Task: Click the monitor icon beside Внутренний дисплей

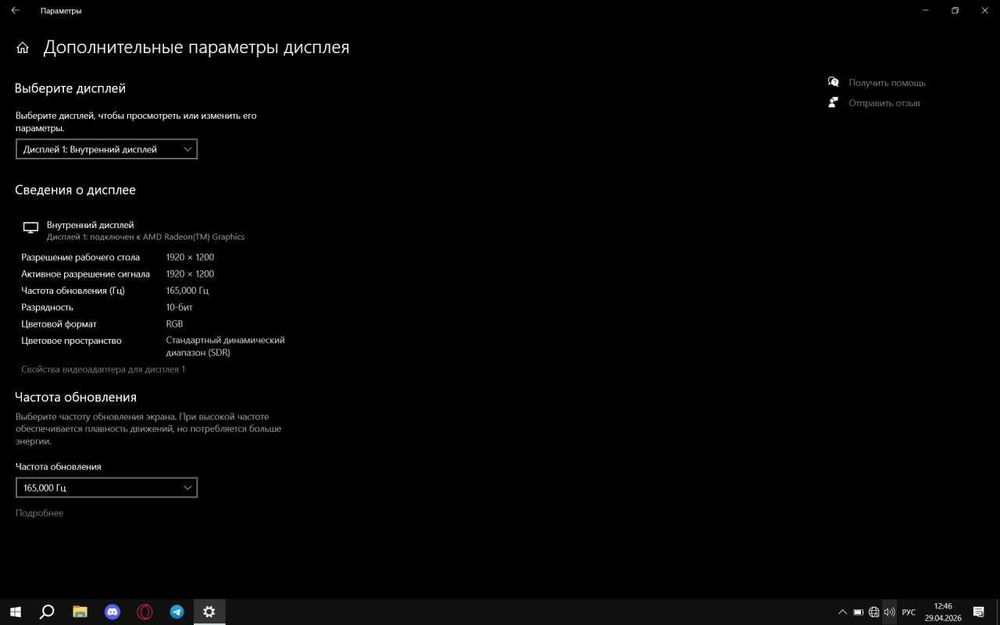Action: point(31,227)
